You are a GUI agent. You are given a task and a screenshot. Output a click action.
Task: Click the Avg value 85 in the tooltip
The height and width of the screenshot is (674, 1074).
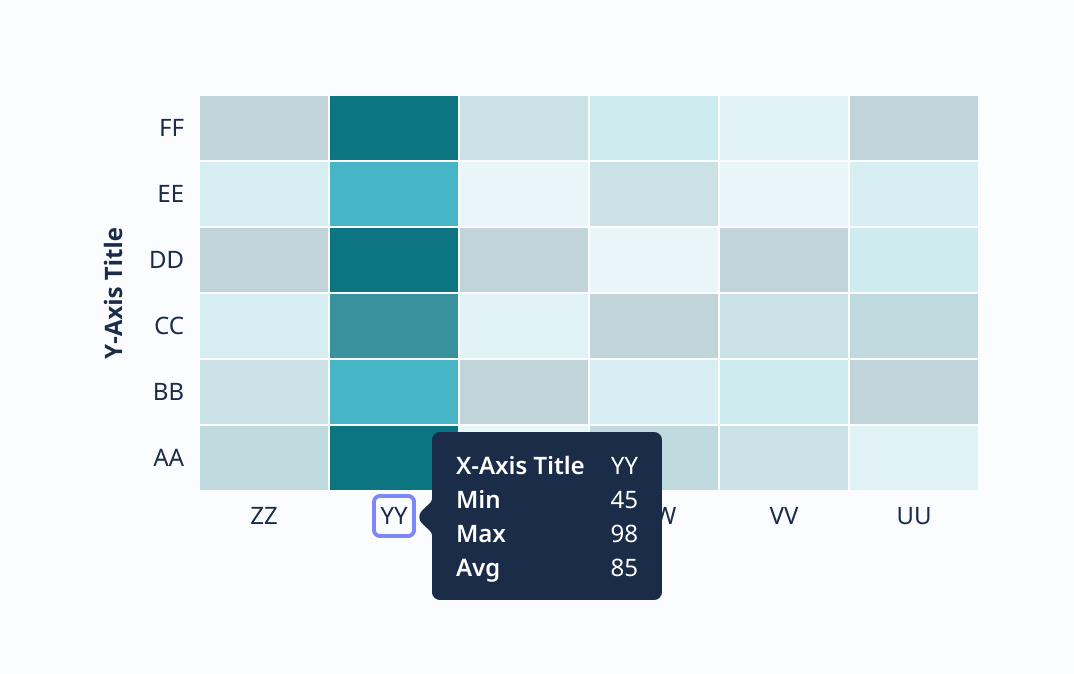(x=624, y=568)
